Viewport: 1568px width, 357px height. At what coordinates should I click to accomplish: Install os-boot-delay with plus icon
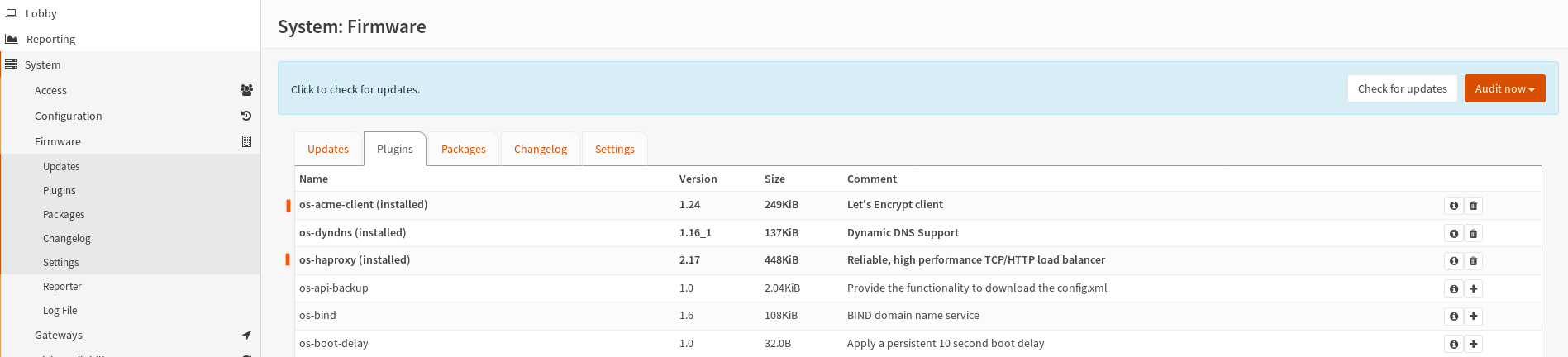pyautogui.click(x=1473, y=344)
